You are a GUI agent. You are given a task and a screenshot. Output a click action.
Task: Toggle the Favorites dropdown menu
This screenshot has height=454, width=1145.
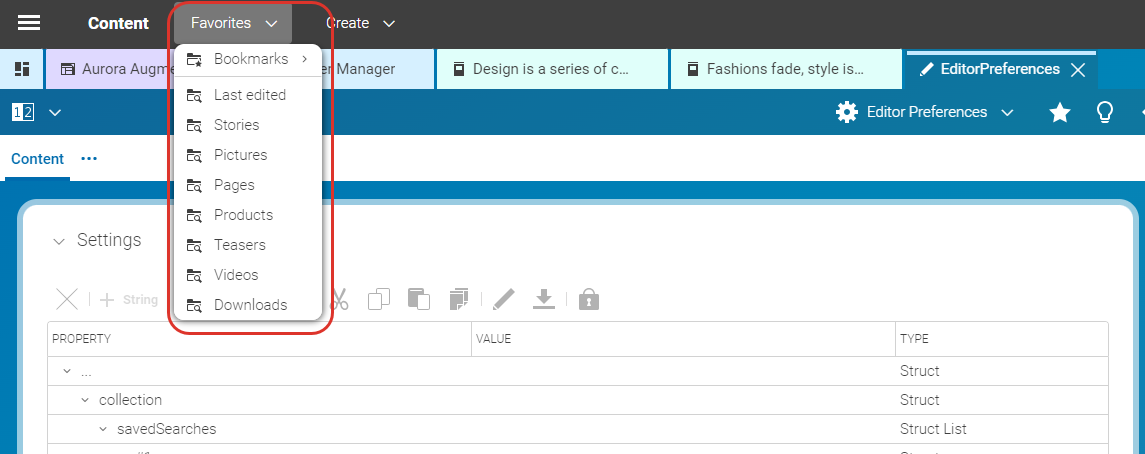[x=233, y=23]
